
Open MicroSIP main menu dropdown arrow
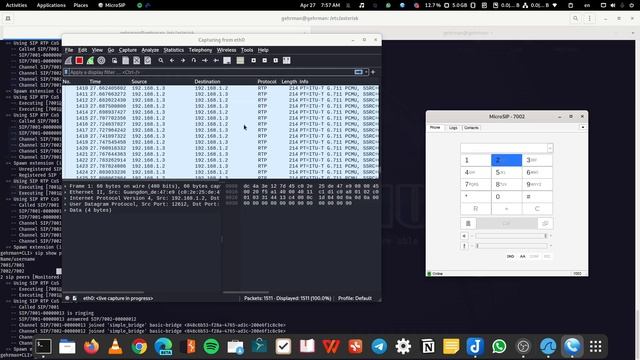pos(582,127)
